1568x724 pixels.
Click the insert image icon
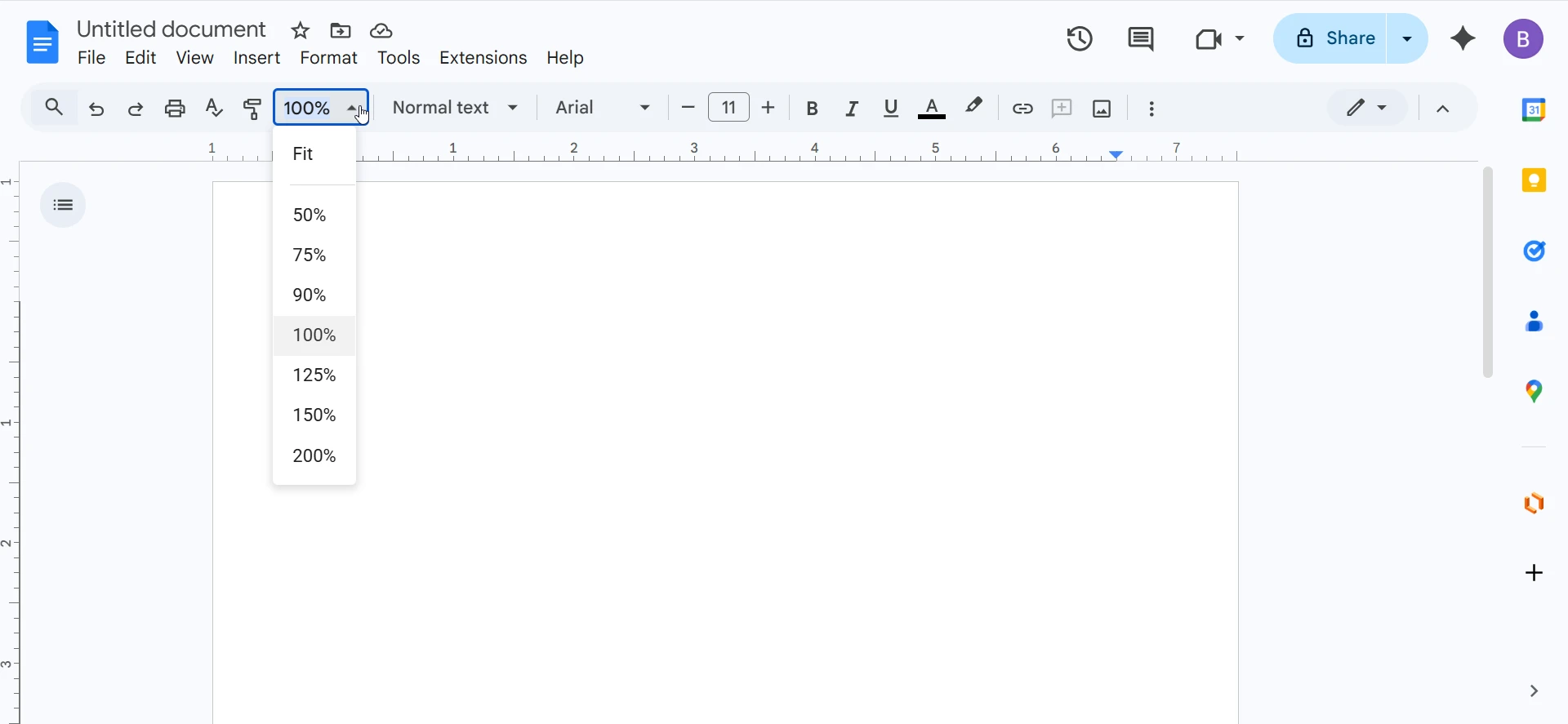(1102, 109)
